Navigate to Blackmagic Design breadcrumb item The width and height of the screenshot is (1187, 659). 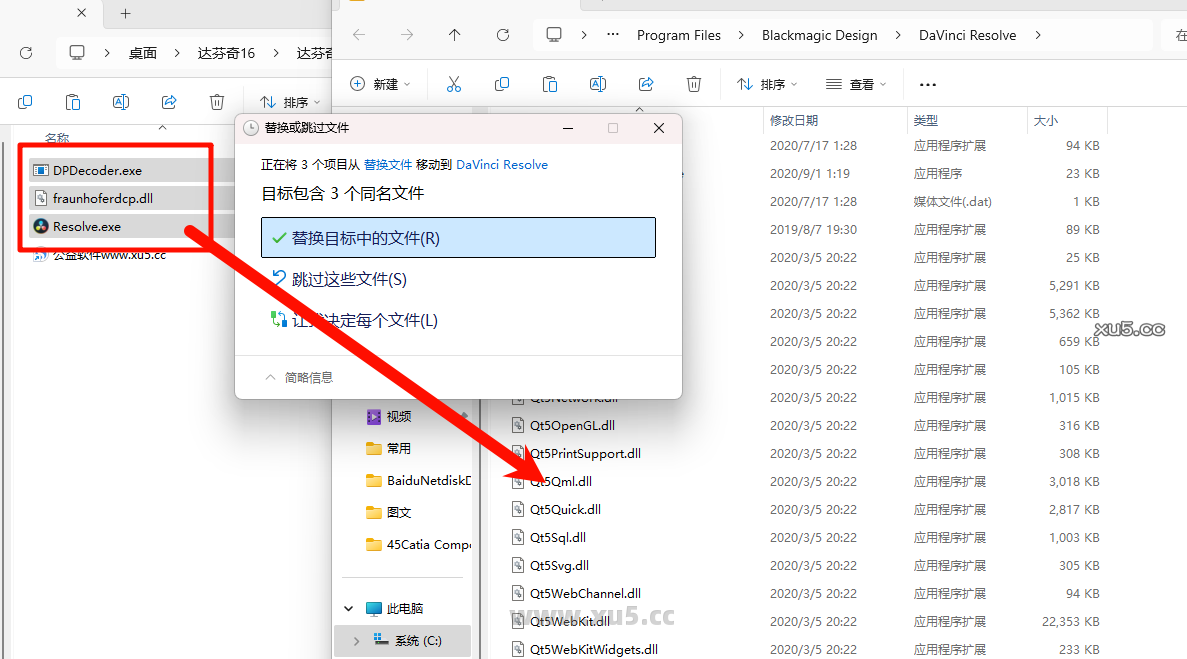coord(819,34)
